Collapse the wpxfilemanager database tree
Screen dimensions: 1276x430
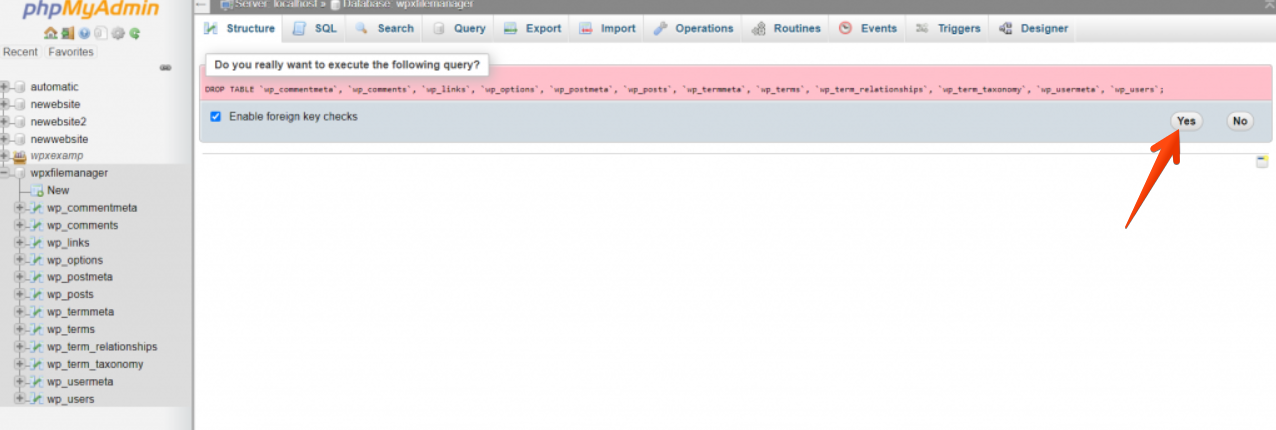(x=5, y=173)
